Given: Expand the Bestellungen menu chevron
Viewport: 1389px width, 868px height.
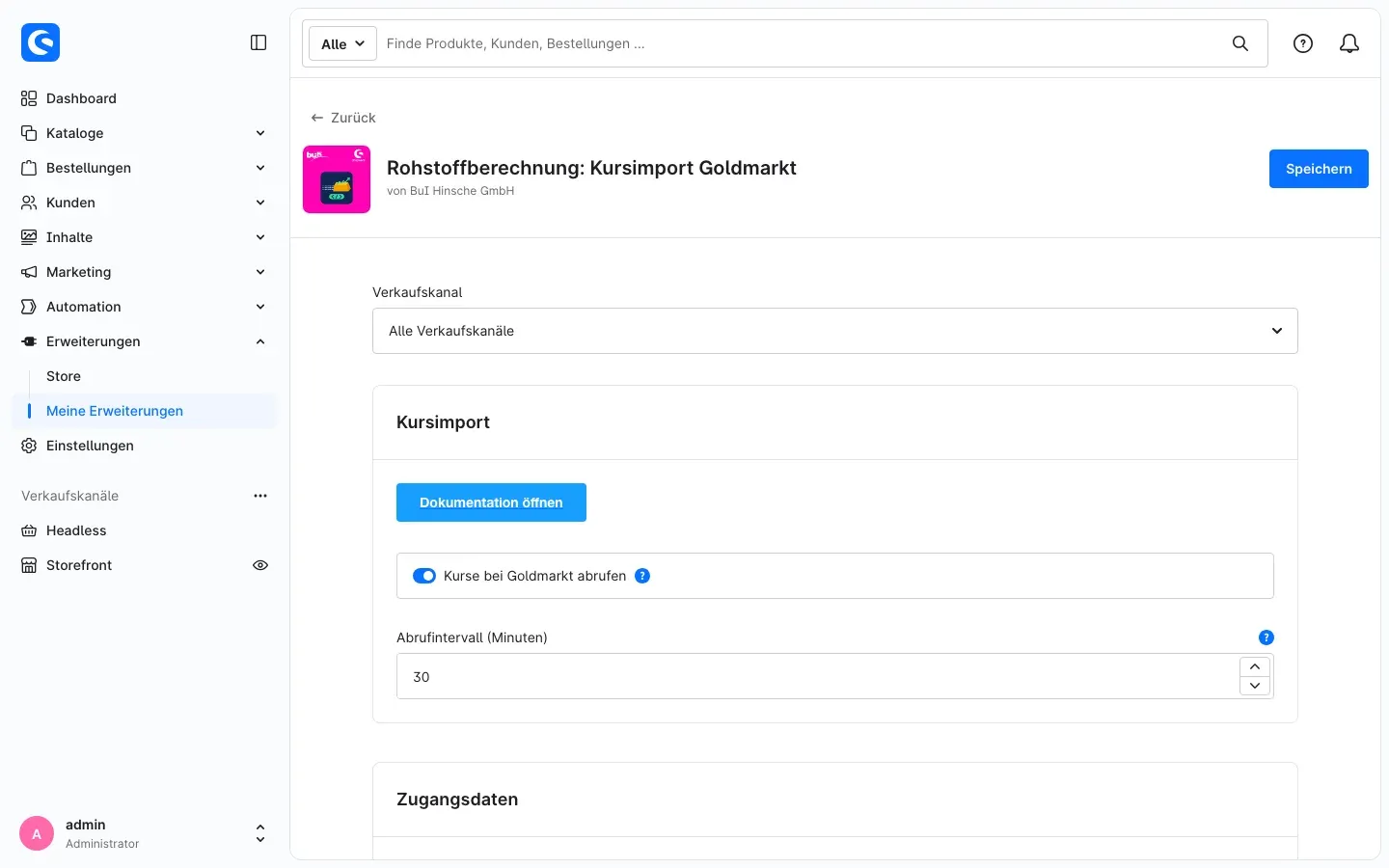Looking at the screenshot, I should point(260,168).
